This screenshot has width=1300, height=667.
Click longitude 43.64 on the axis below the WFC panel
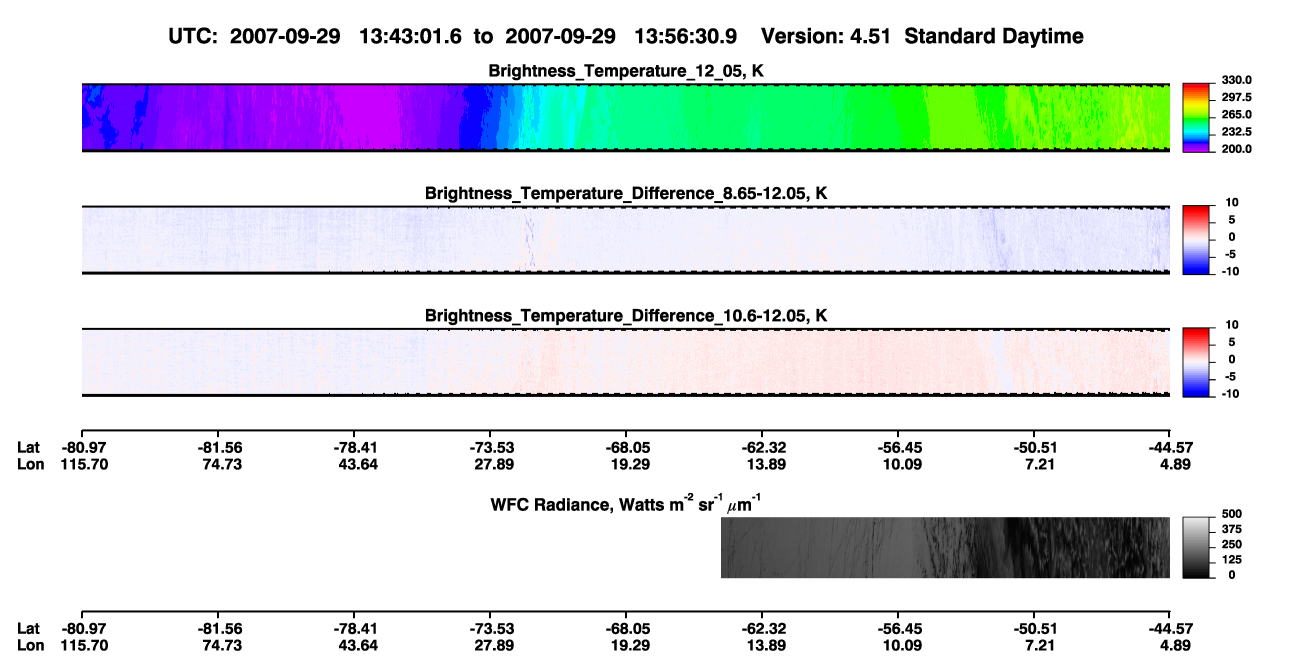(x=356, y=645)
